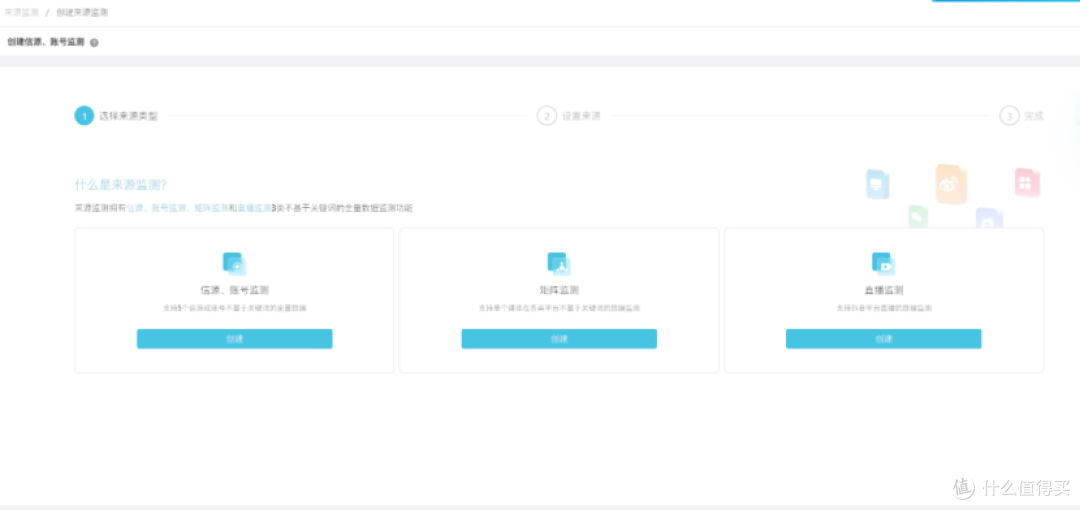Click the highlighted 矩阵监测 link in the description
The width and height of the screenshot is (1080, 510).
click(211, 207)
